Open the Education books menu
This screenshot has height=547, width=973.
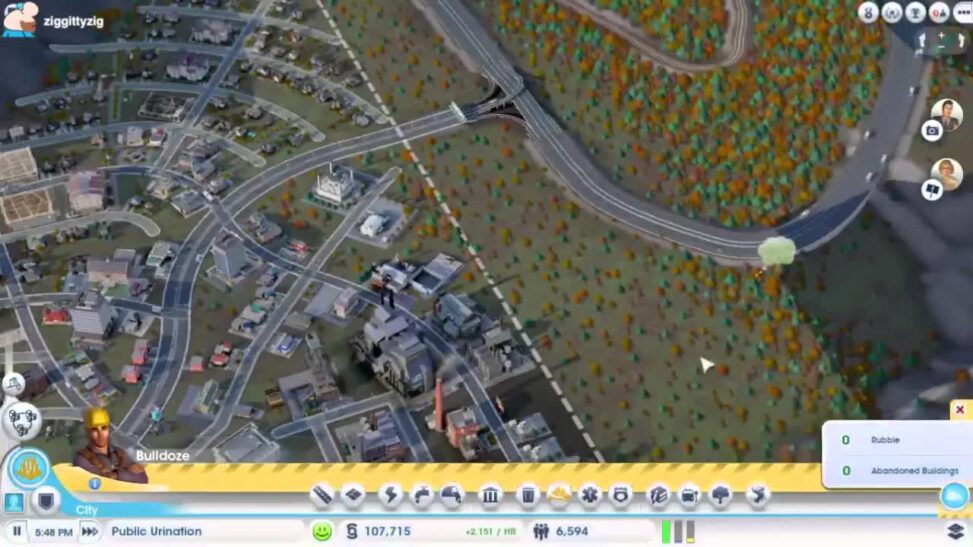658,495
